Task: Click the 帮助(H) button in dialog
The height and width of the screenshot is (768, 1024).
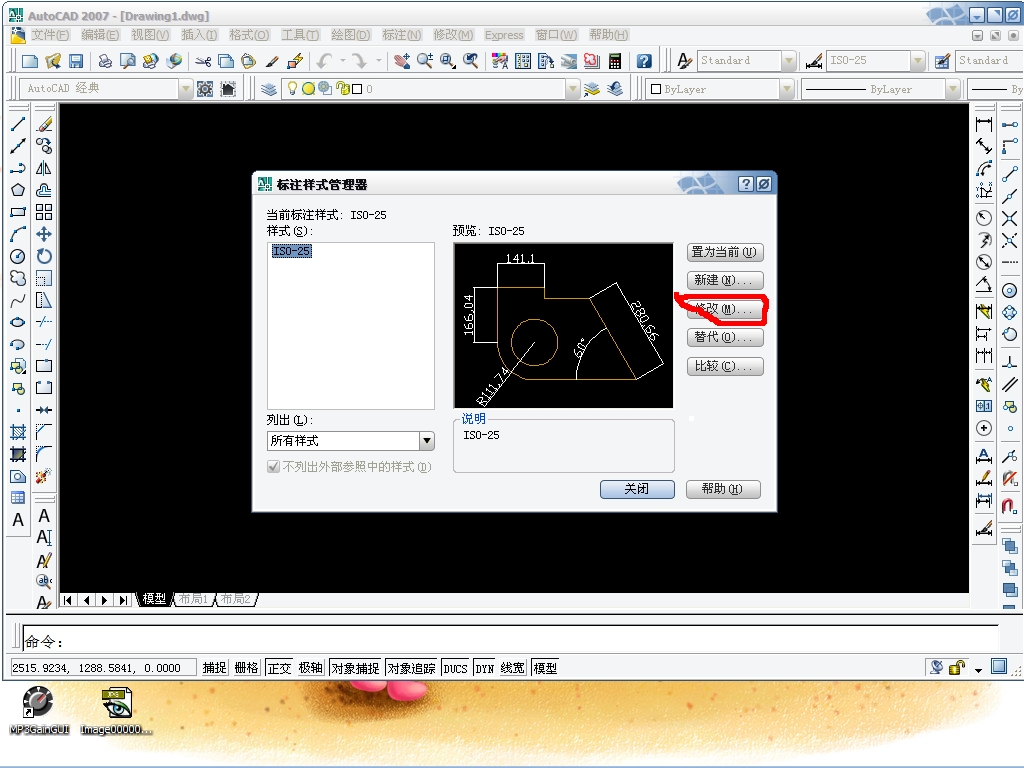Action: click(x=723, y=489)
